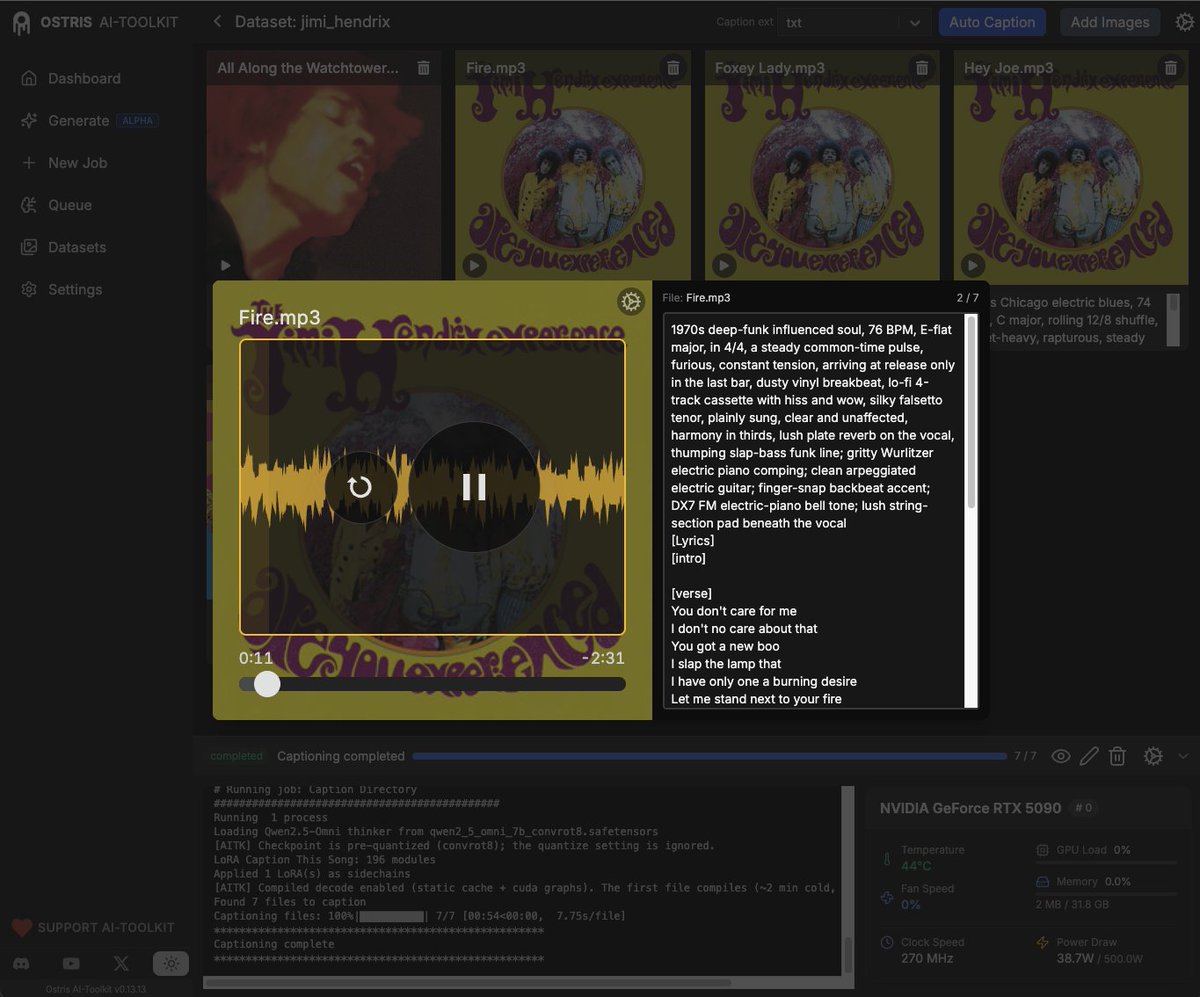1200x997 pixels.
Task: Play the All Along the Watchtower track
Action: click(x=225, y=265)
